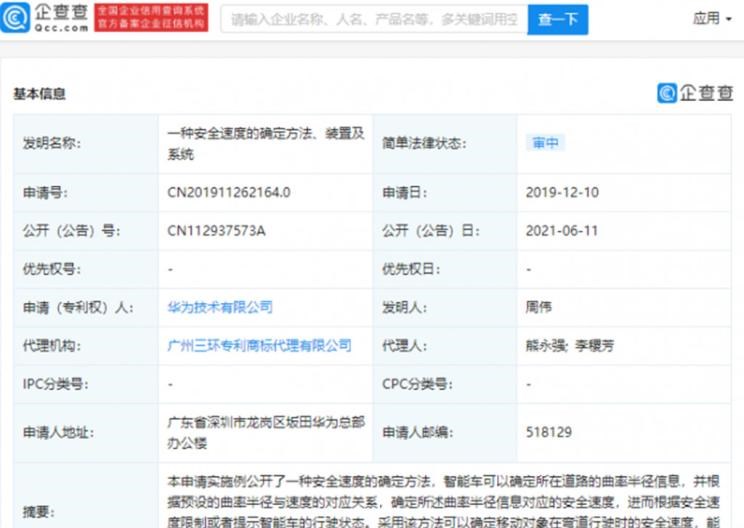The height and width of the screenshot is (528, 744).
Task: Click the 优先权号 label cell
Action: (x=86, y=269)
